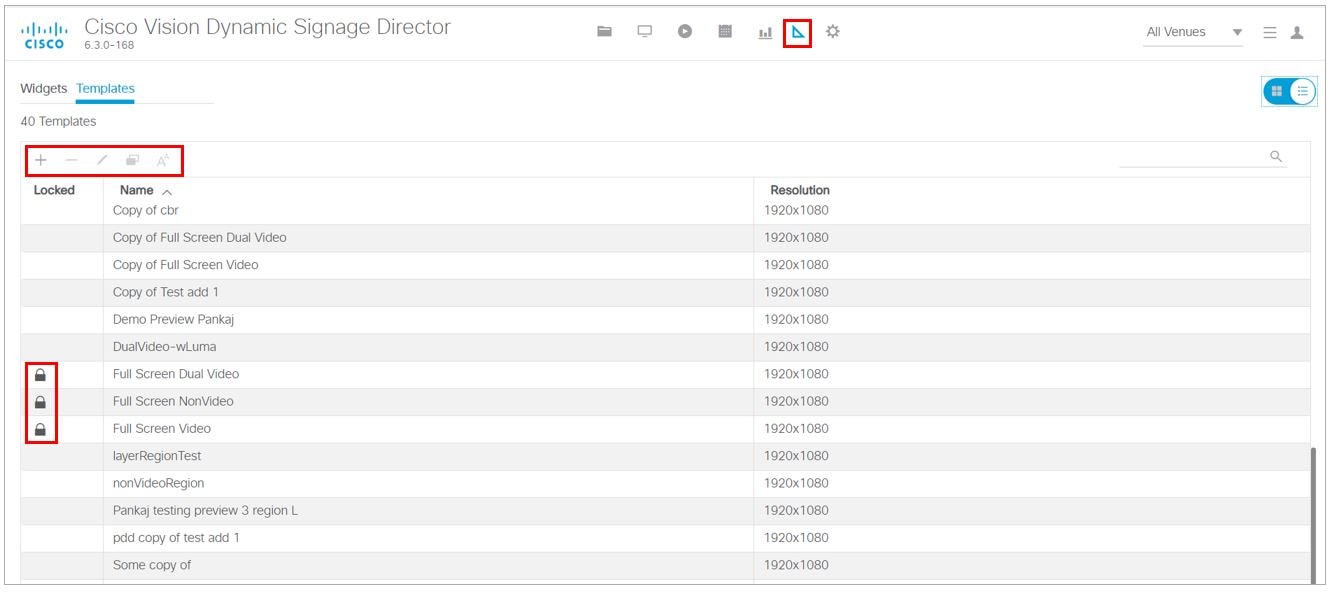Click the minus delete template icon
The width and height of the screenshot is (1334, 593).
click(71, 160)
